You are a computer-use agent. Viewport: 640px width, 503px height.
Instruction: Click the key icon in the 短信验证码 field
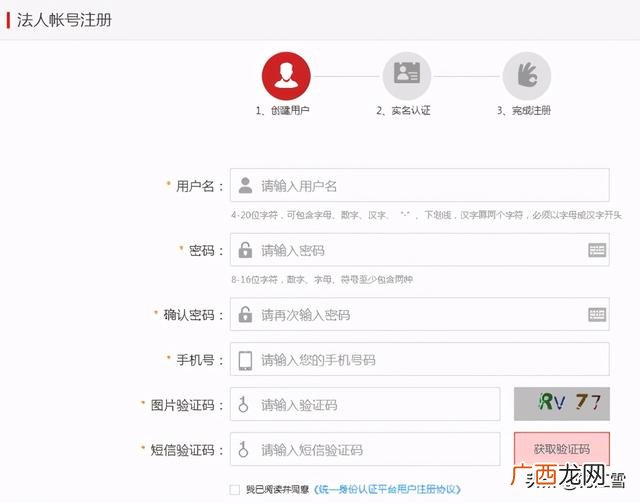point(243,449)
